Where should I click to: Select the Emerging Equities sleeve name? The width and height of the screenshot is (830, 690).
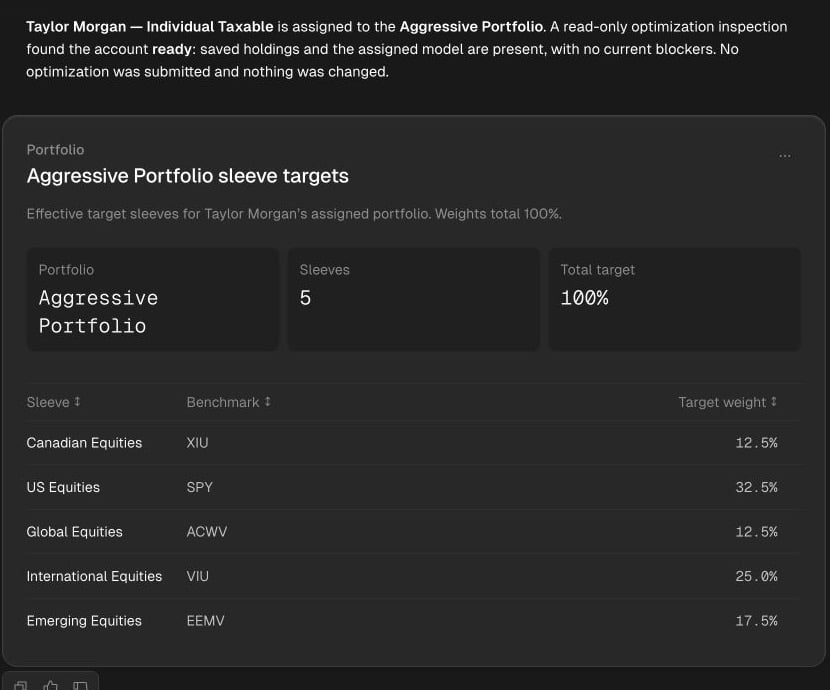pyautogui.click(x=84, y=621)
